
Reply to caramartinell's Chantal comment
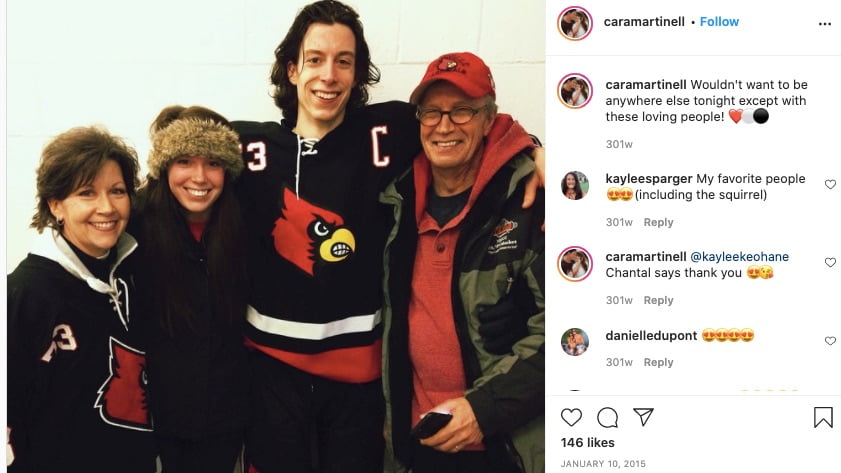[x=658, y=300]
